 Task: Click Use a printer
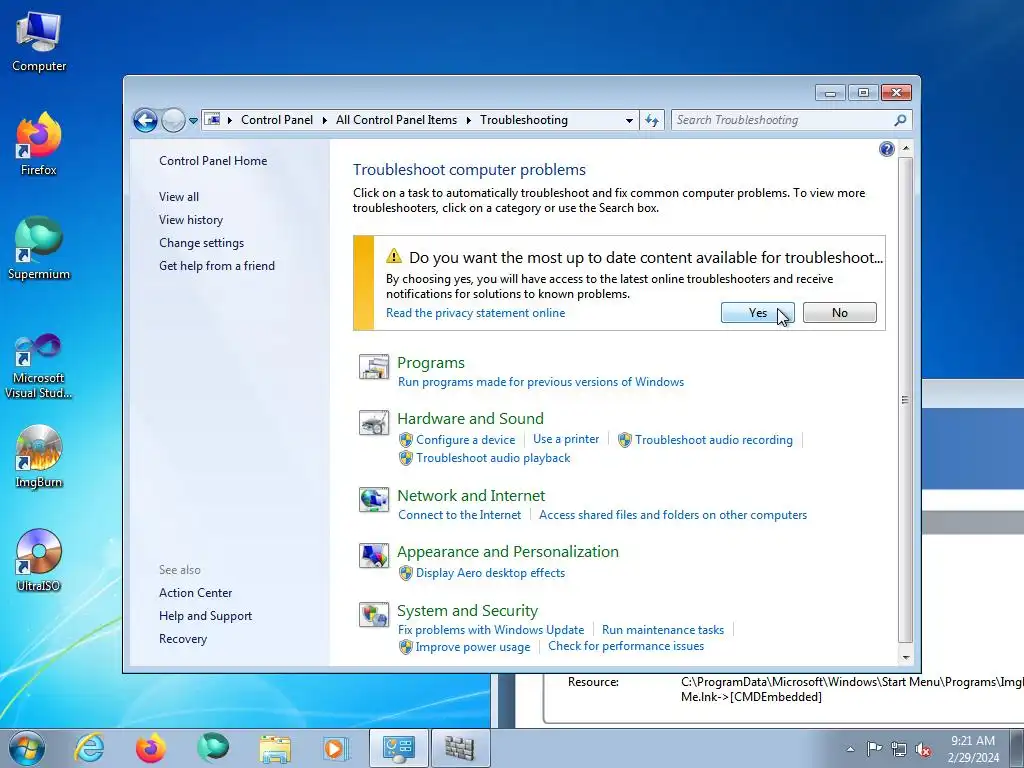click(x=566, y=440)
